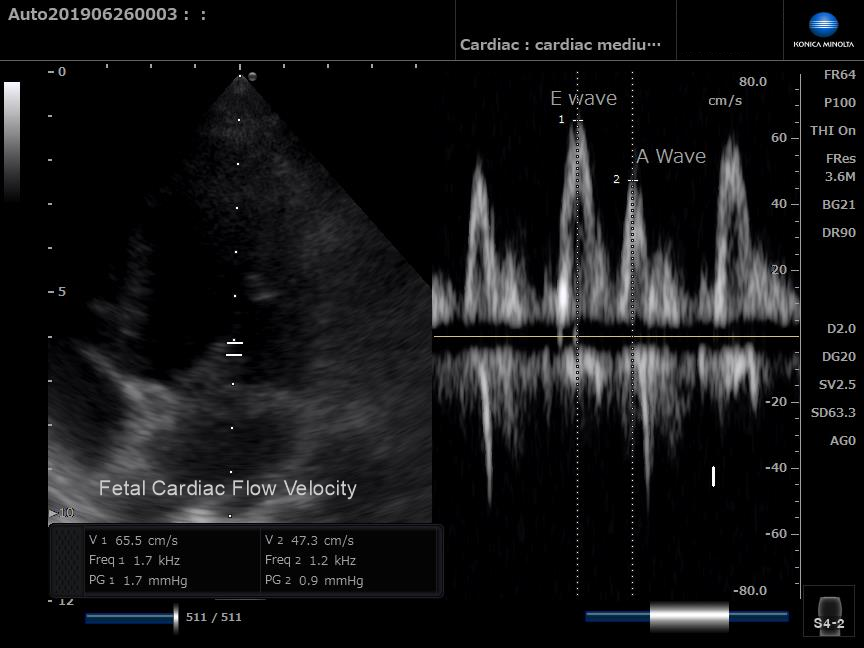The width and height of the screenshot is (864, 648).
Task: Click the Fetal Cardiac Flow Velocity annotation
Action: pos(227,488)
